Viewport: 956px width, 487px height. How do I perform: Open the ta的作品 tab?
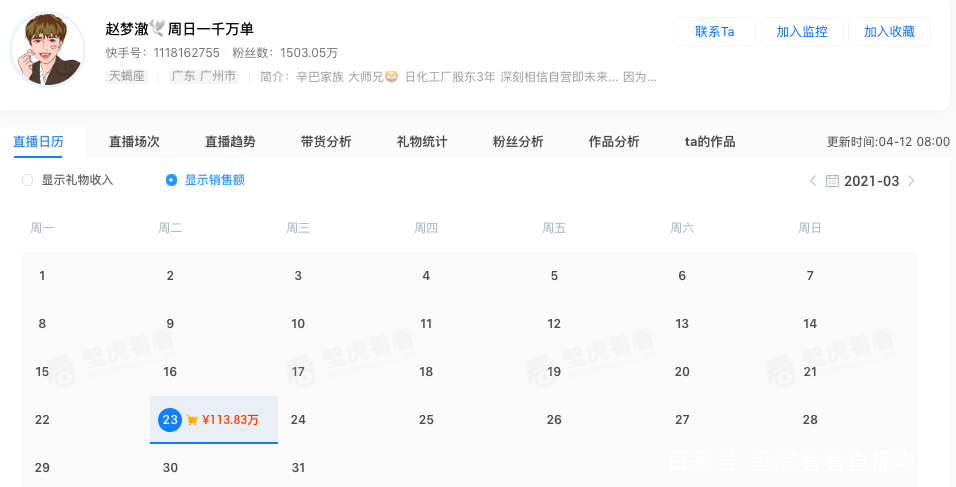710,142
